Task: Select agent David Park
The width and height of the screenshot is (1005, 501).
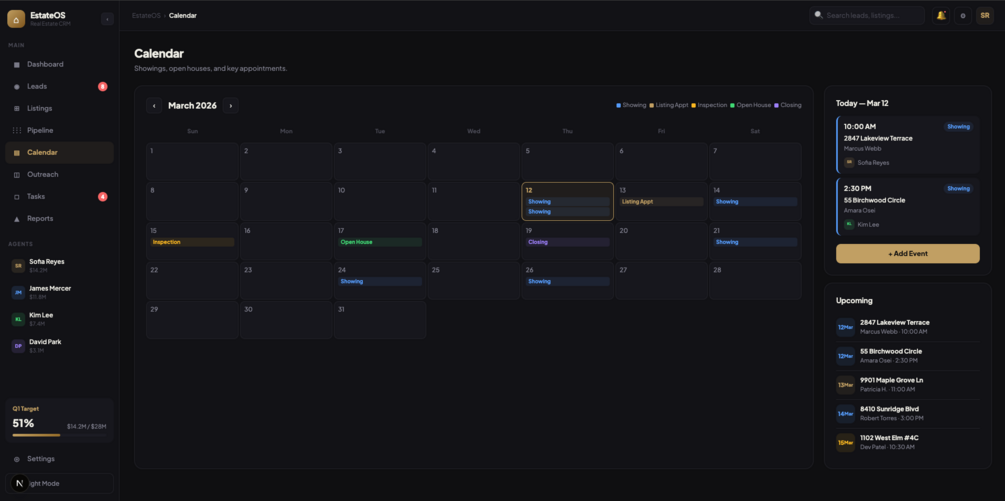Action: click(x=60, y=345)
